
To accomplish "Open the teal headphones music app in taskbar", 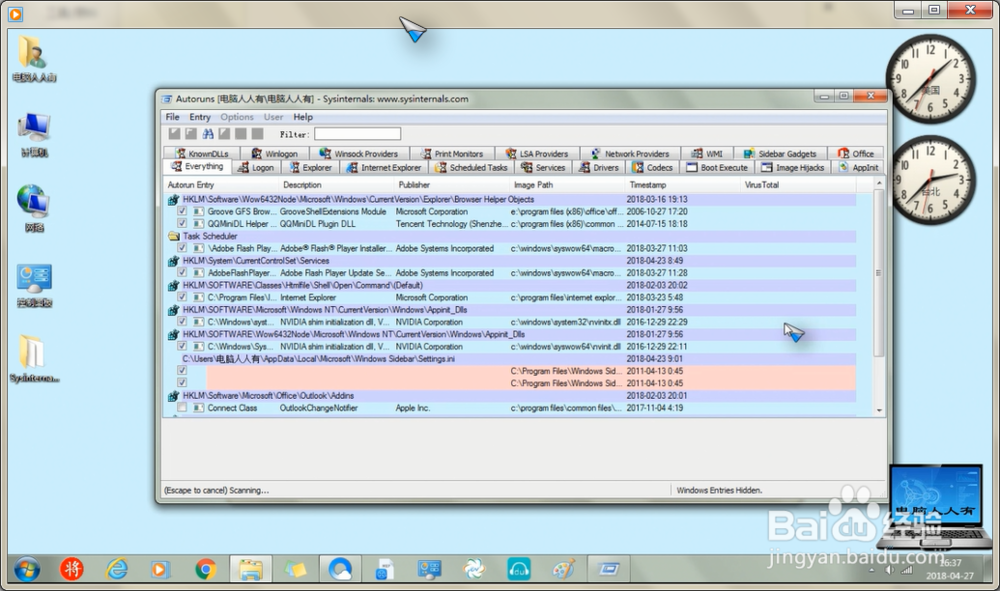I will pyautogui.click(x=518, y=569).
